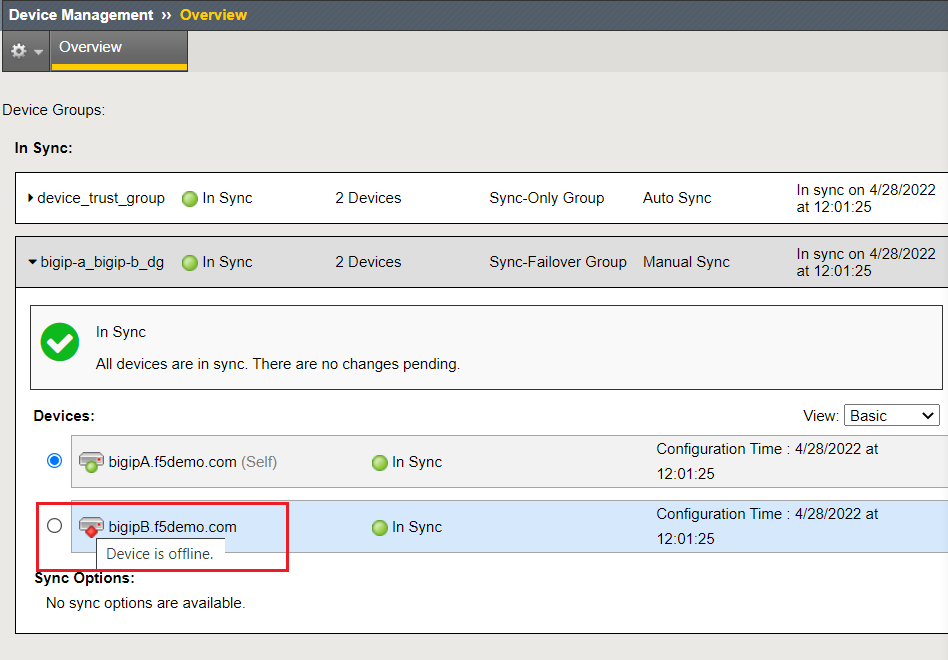
Task: Click the Sync-Only Group text
Action: click(547, 198)
